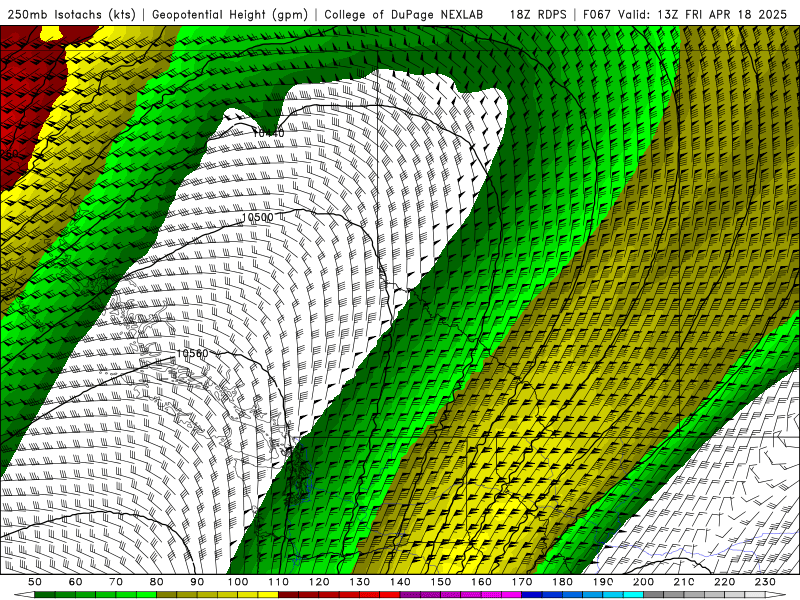Click the '18Z RDPS' model run label
The width and height of the screenshot is (800, 600).
(x=538, y=15)
